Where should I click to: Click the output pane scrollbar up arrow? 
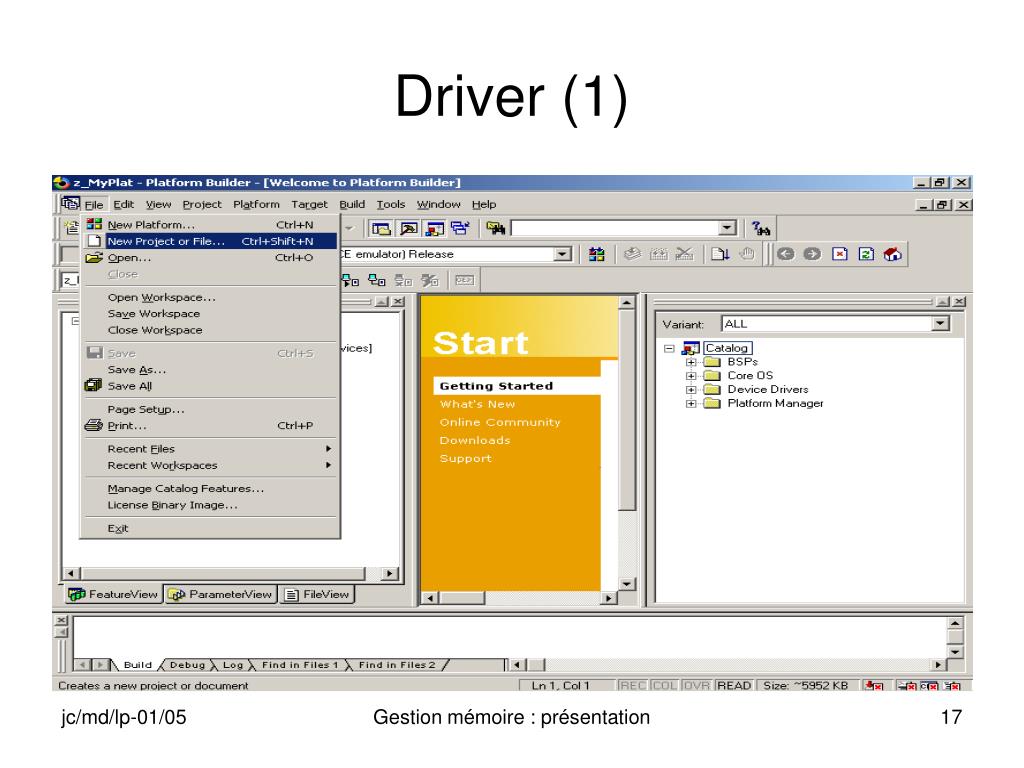click(x=955, y=624)
